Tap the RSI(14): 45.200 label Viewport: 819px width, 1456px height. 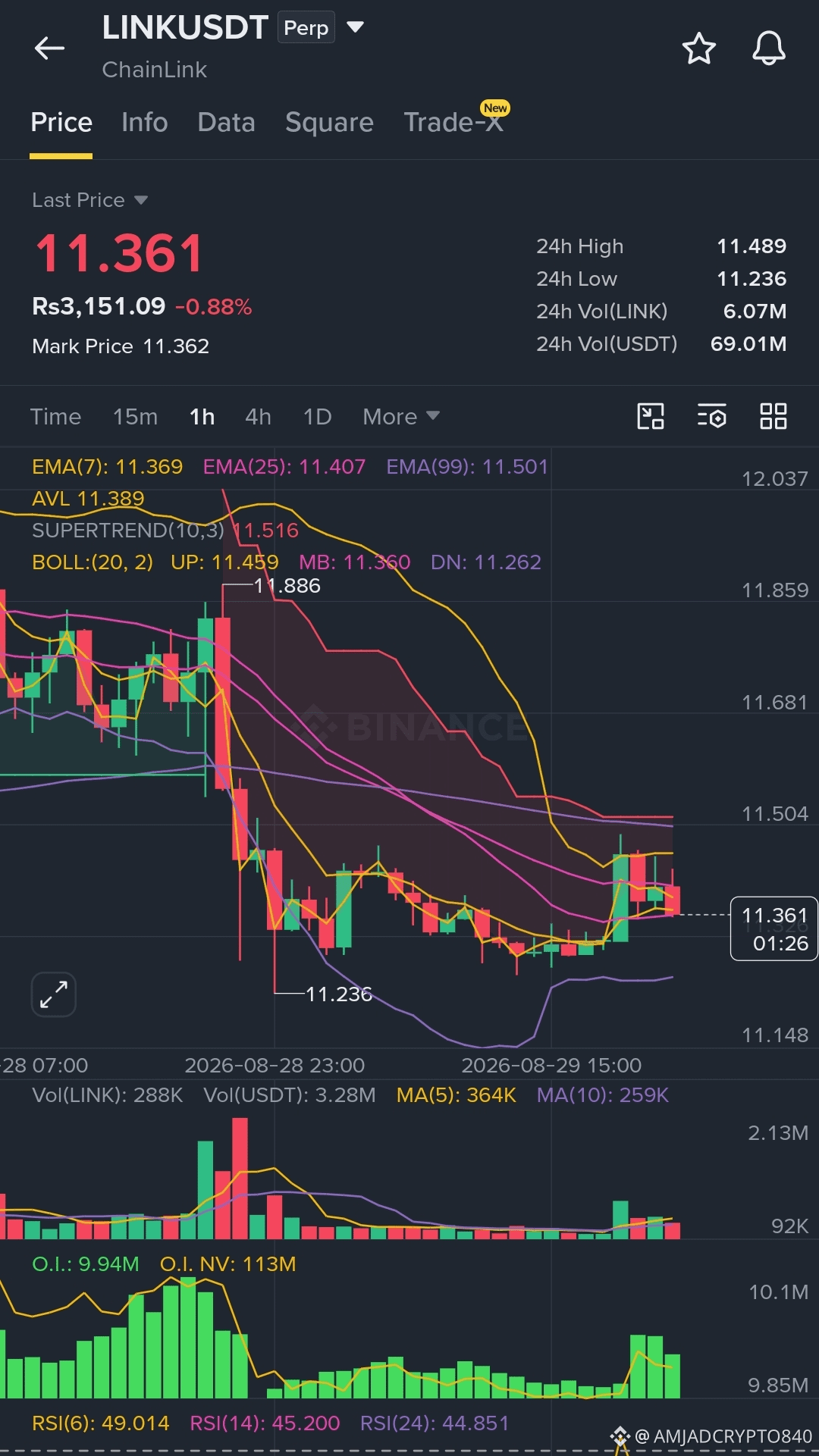[x=265, y=1423]
